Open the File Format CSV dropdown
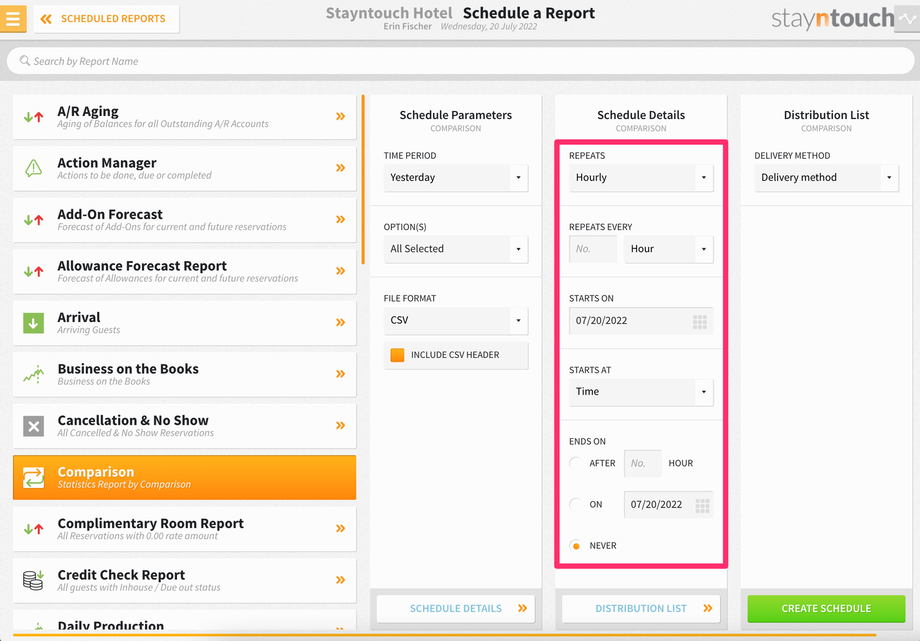Screen dimensions: 920x641 (x=456, y=320)
